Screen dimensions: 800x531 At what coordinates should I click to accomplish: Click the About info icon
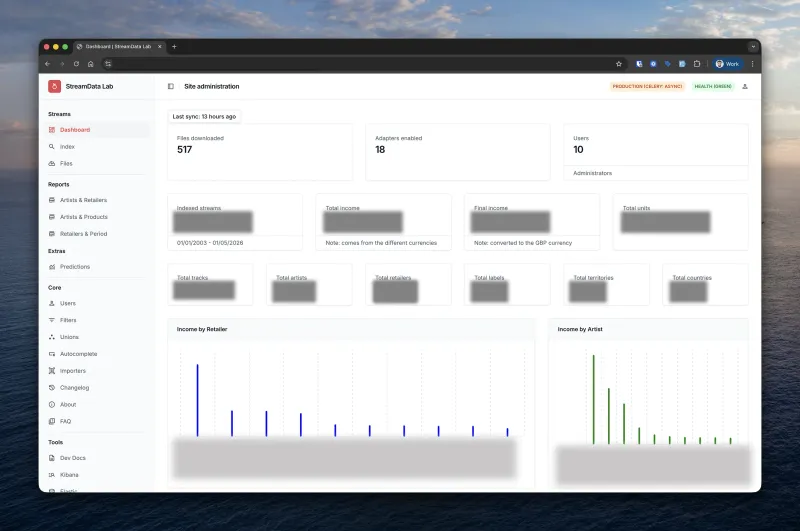pyautogui.click(x=52, y=404)
